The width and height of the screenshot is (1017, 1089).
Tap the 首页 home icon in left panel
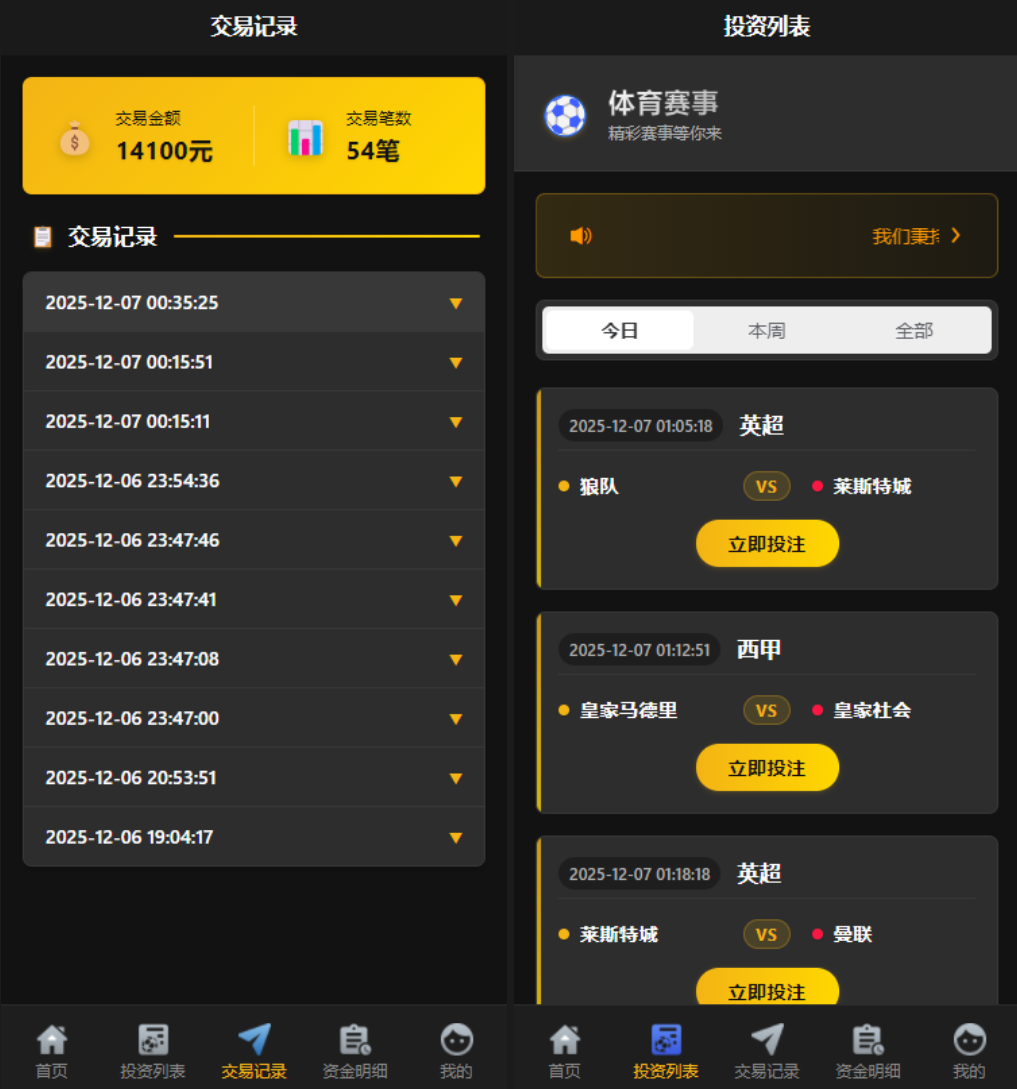click(x=51, y=1040)
